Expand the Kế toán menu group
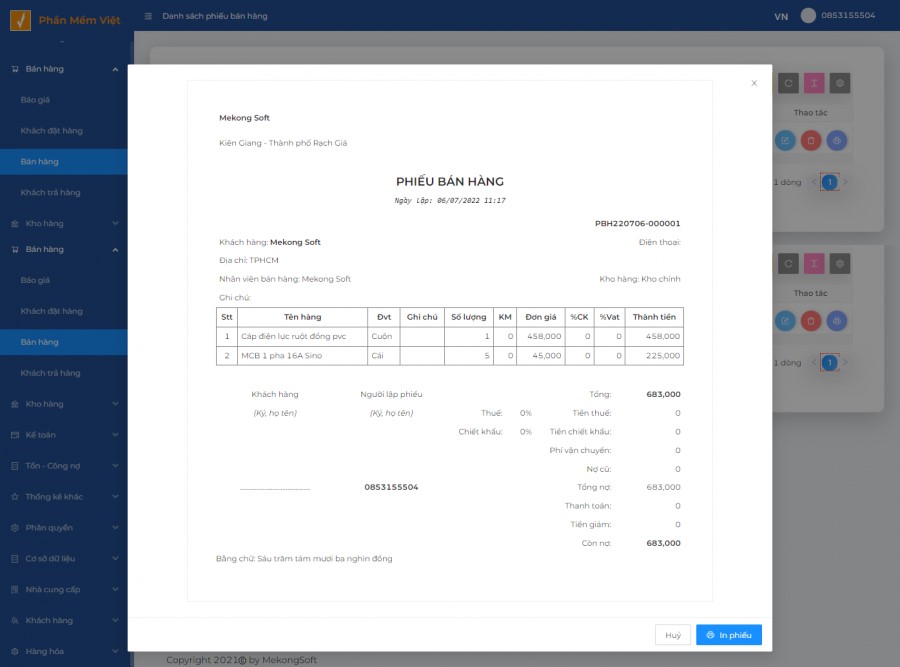 coord(64,435)
